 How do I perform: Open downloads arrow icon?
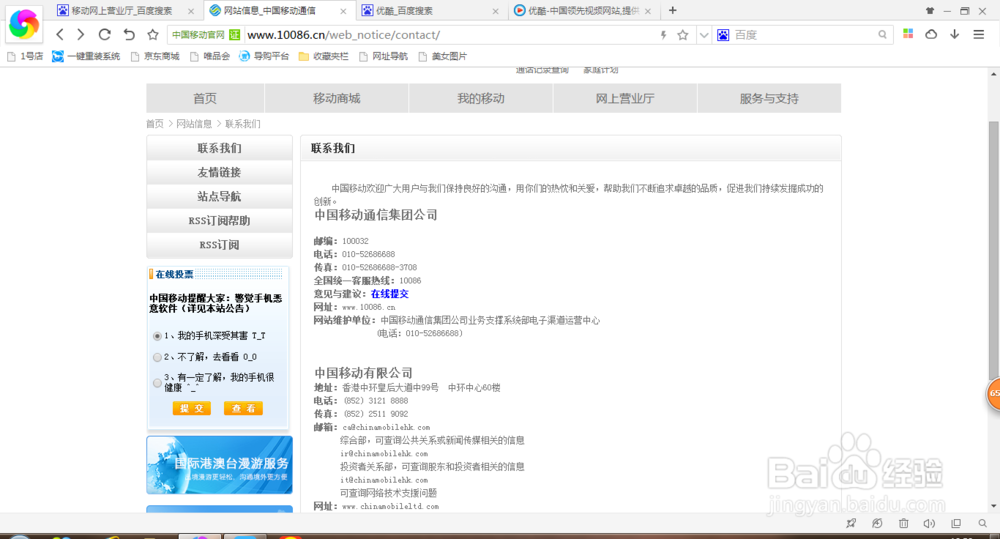(955, 34)
